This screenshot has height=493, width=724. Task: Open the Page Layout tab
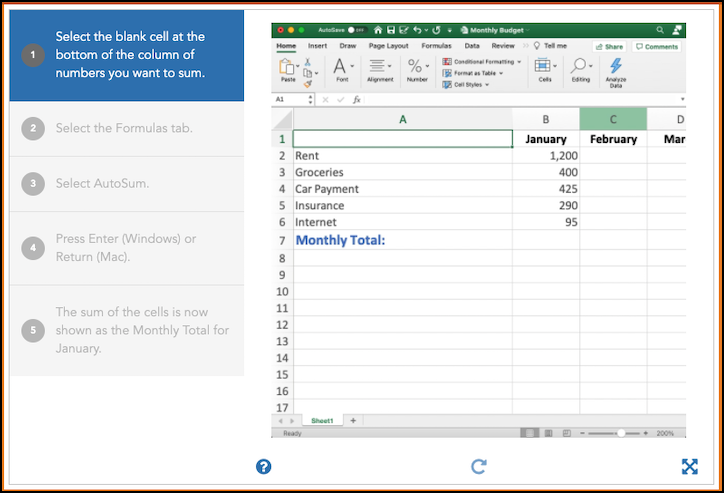(388, 46)
